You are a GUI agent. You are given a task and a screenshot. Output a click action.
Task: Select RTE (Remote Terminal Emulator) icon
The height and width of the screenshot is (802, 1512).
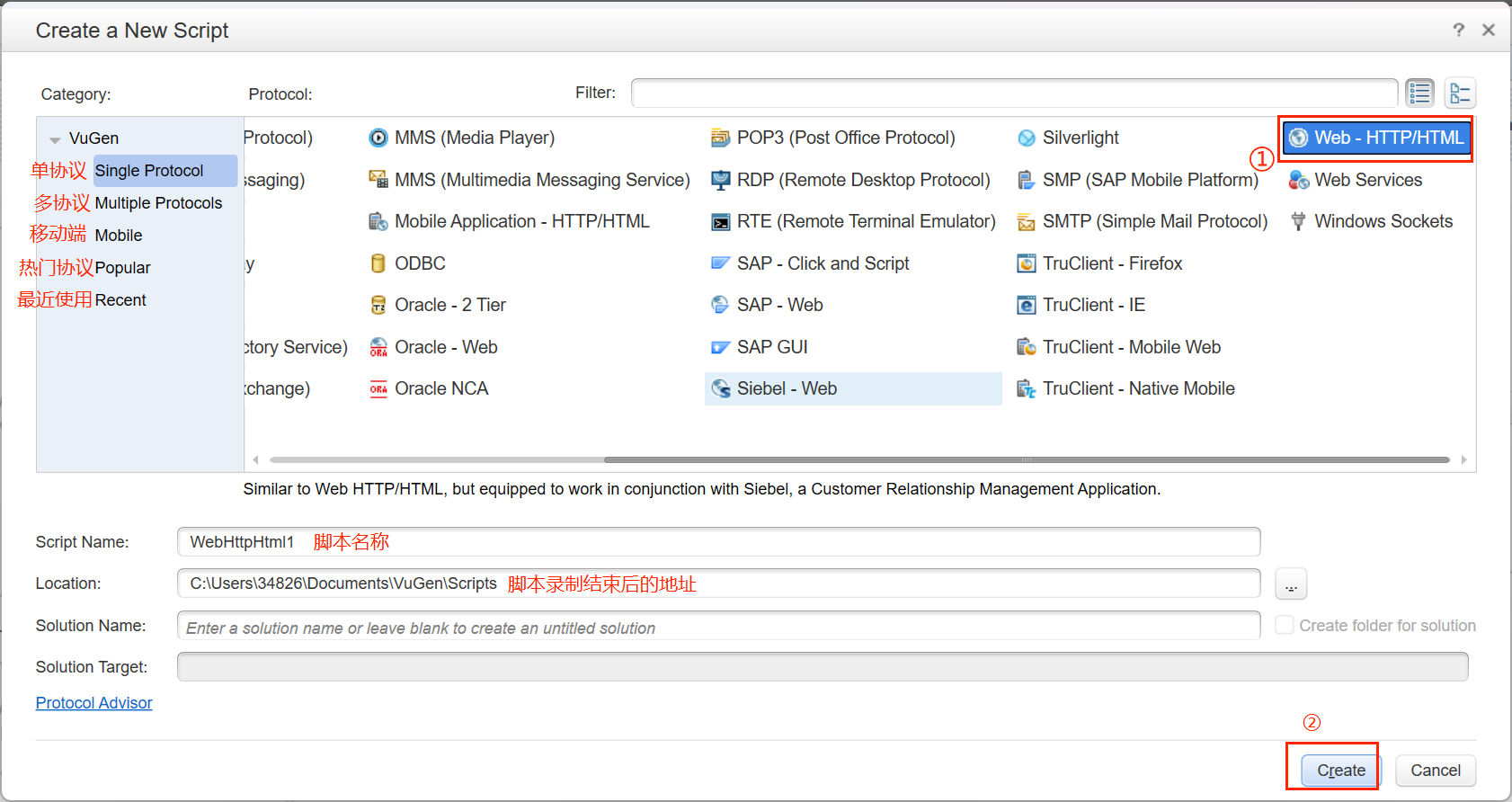(x=721, y=221)
